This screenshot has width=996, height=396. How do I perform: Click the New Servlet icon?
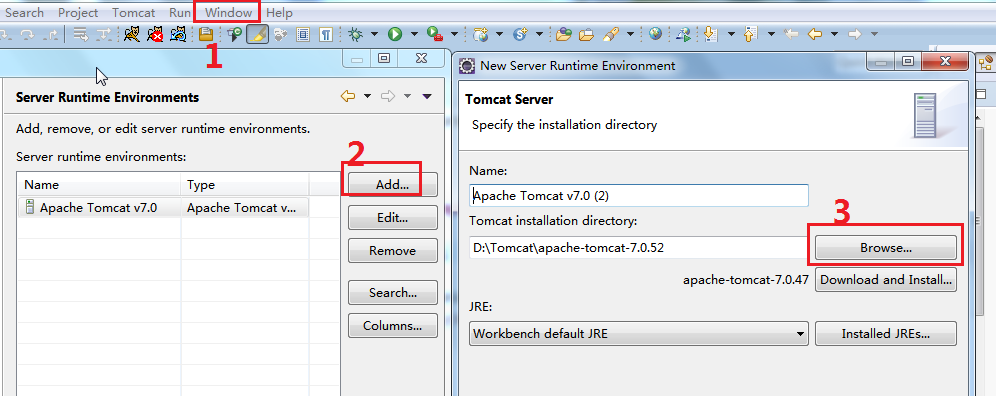coord(521,34)
